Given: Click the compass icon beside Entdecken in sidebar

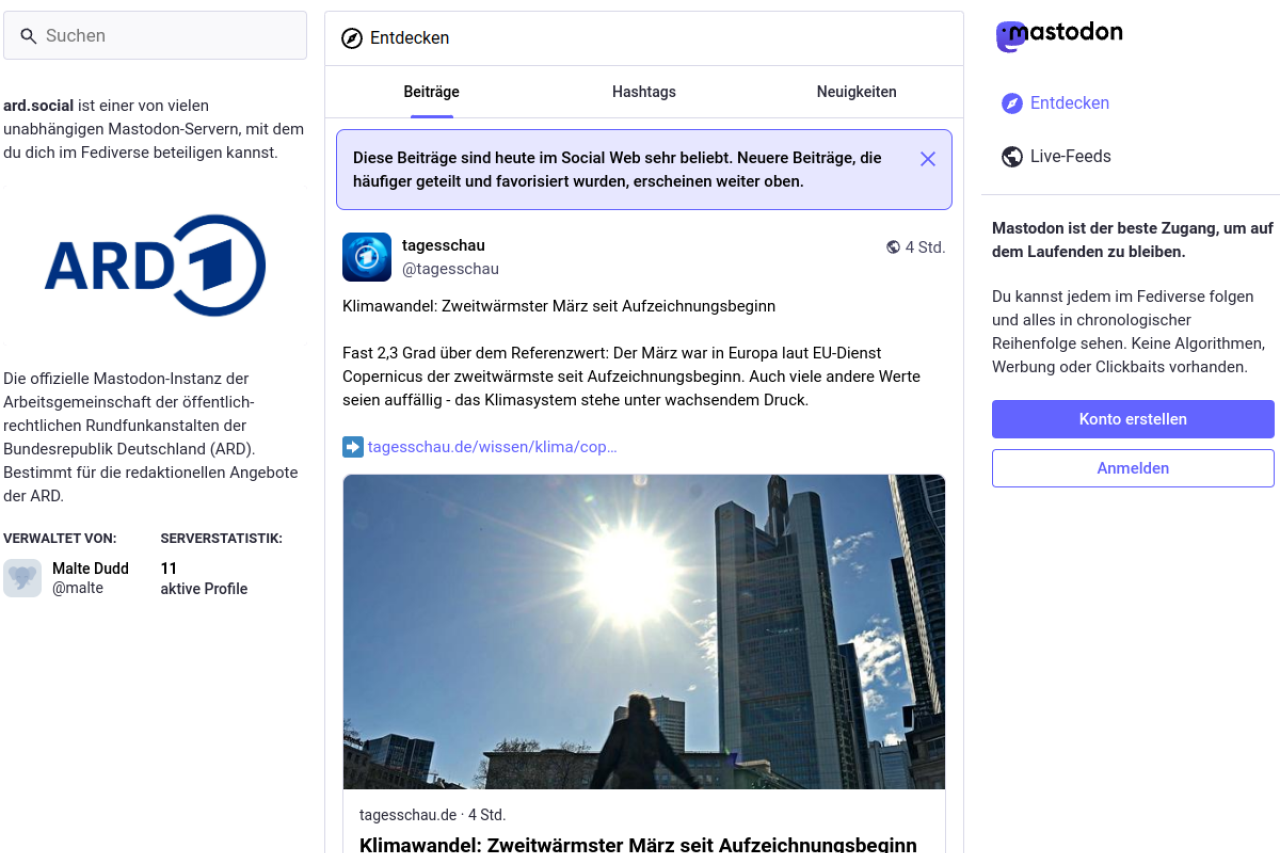Looking at the screenshot, I should coord(1012,103).
